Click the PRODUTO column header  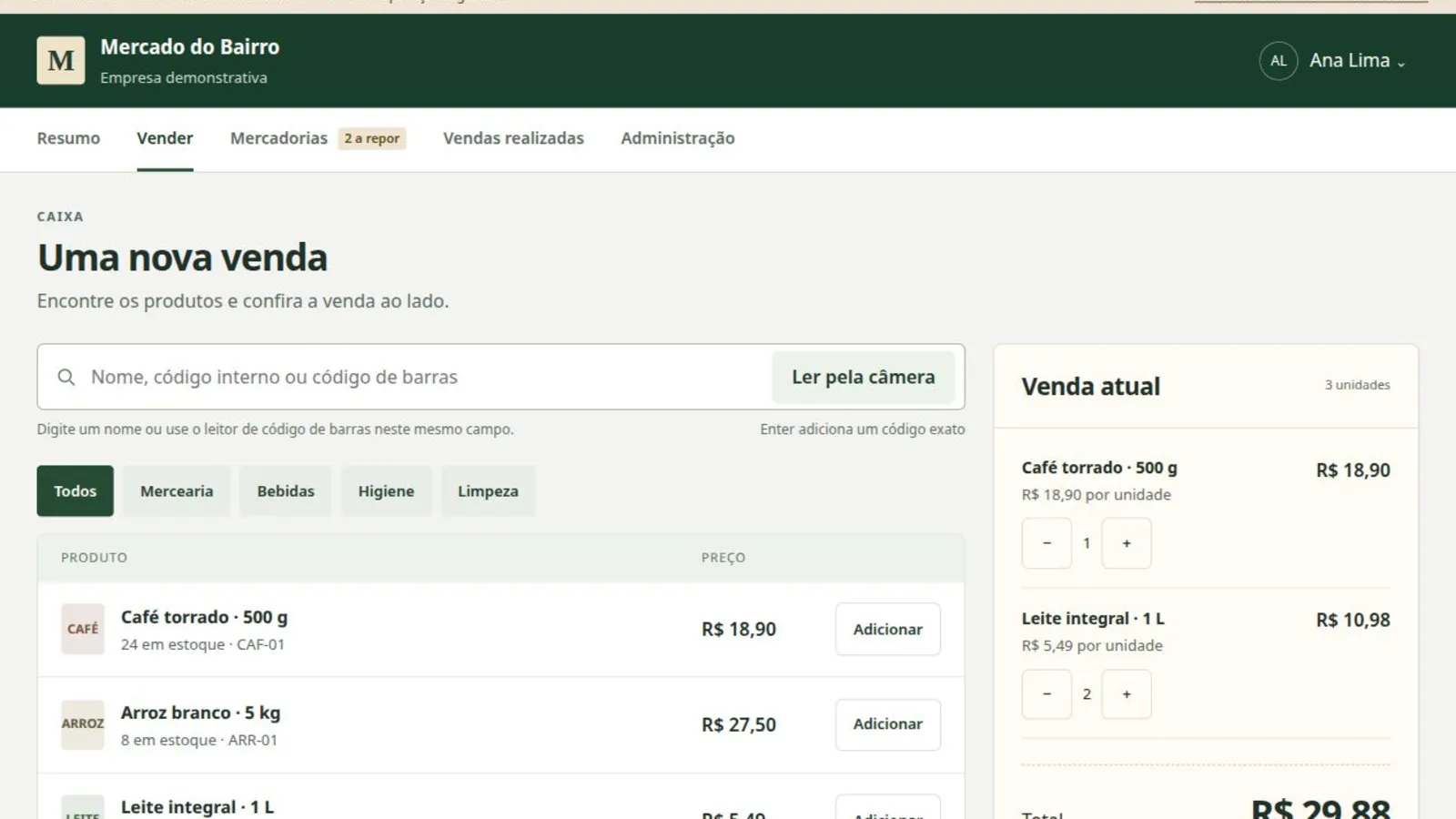pos(94,558)
